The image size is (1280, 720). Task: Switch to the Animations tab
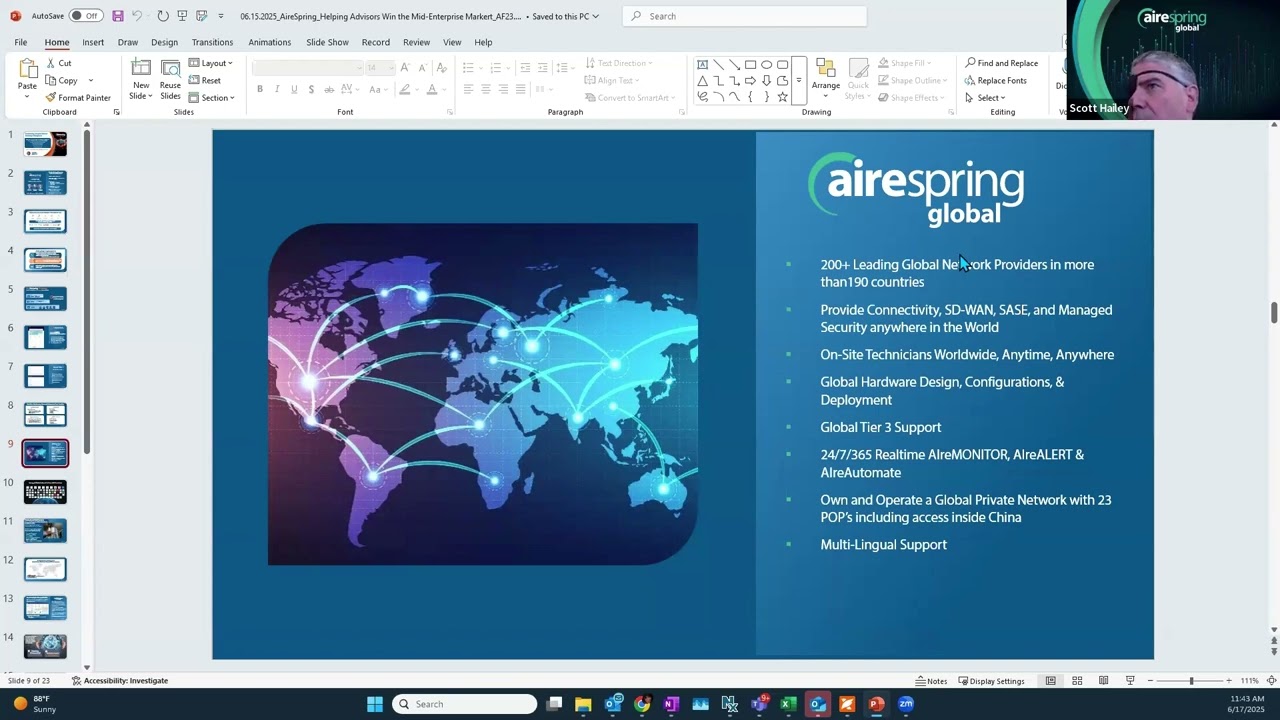pyautogui.click(x=270, y=42)
